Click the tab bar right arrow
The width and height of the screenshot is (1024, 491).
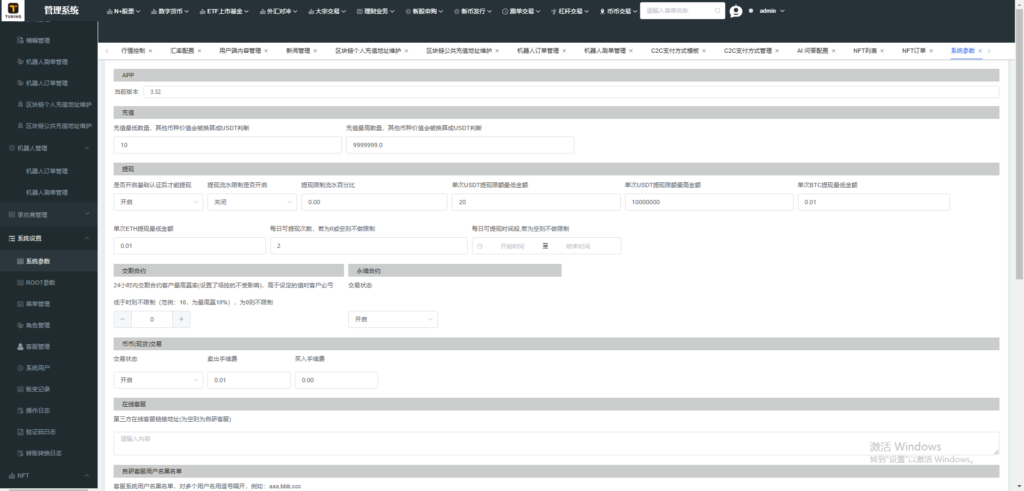989,50
